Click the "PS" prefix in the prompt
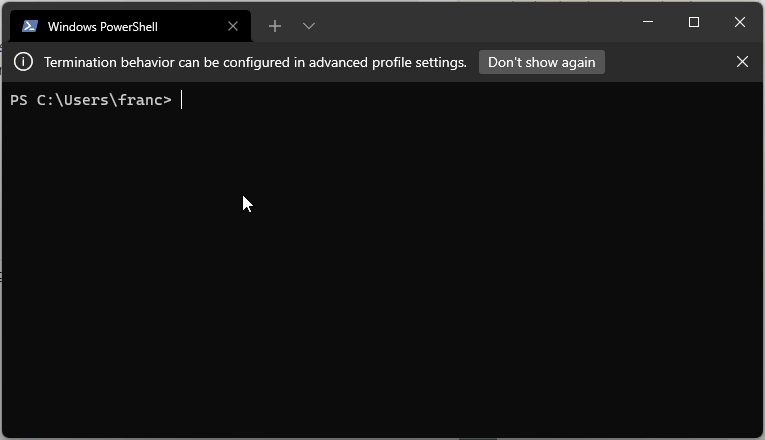765x440 pixels. click(19, 100)
